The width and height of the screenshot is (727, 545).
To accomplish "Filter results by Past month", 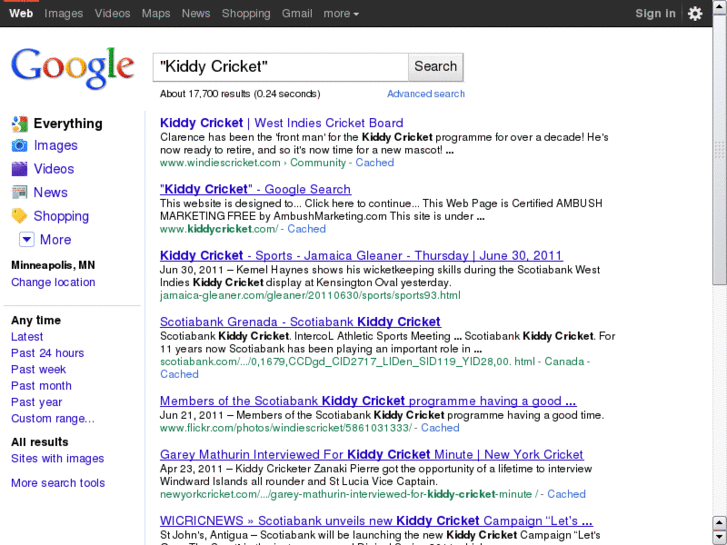I will (x=41, y=385).
